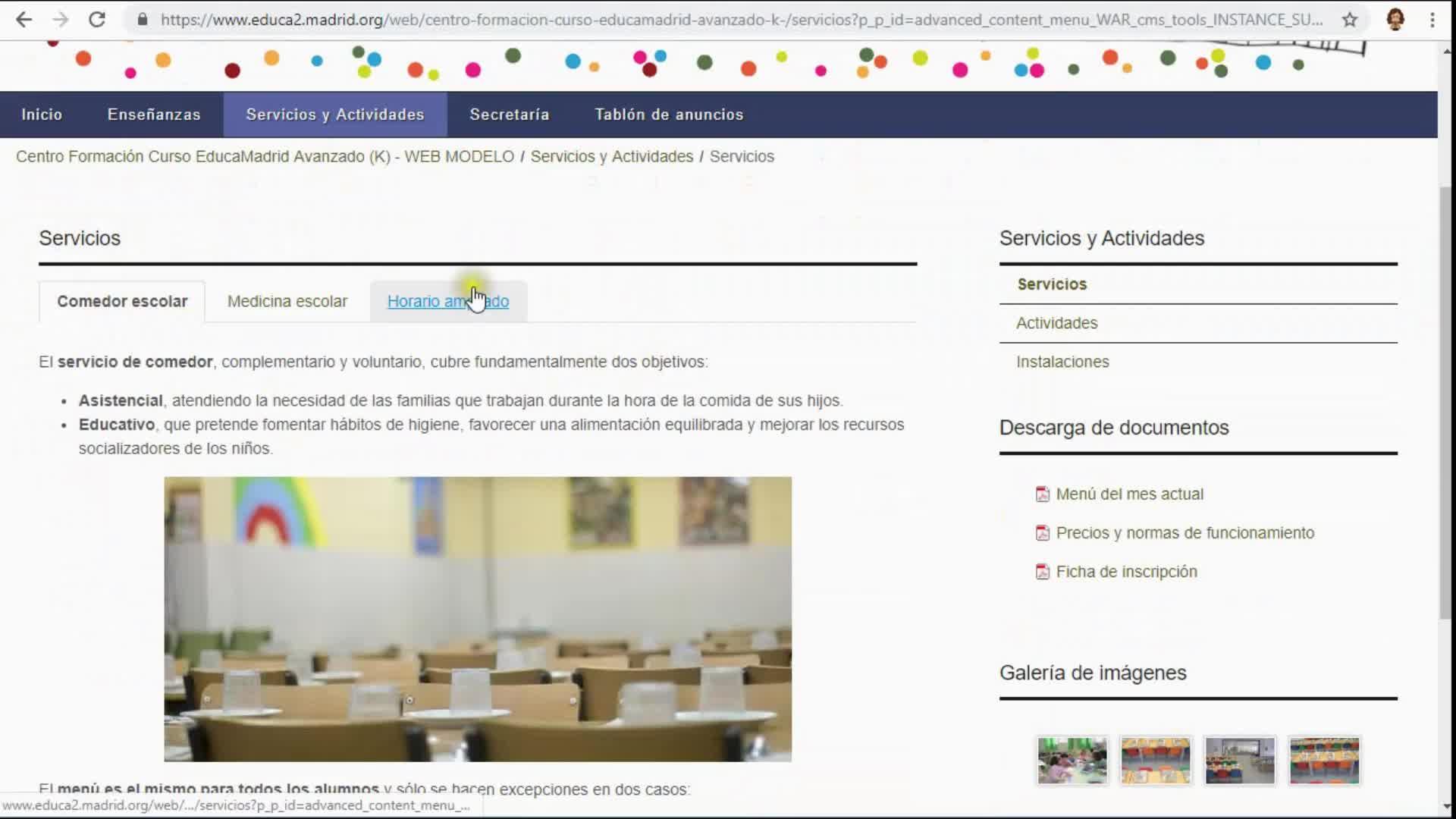Click the PDF icon beside Ficha de inscripción

(1043, 572)
